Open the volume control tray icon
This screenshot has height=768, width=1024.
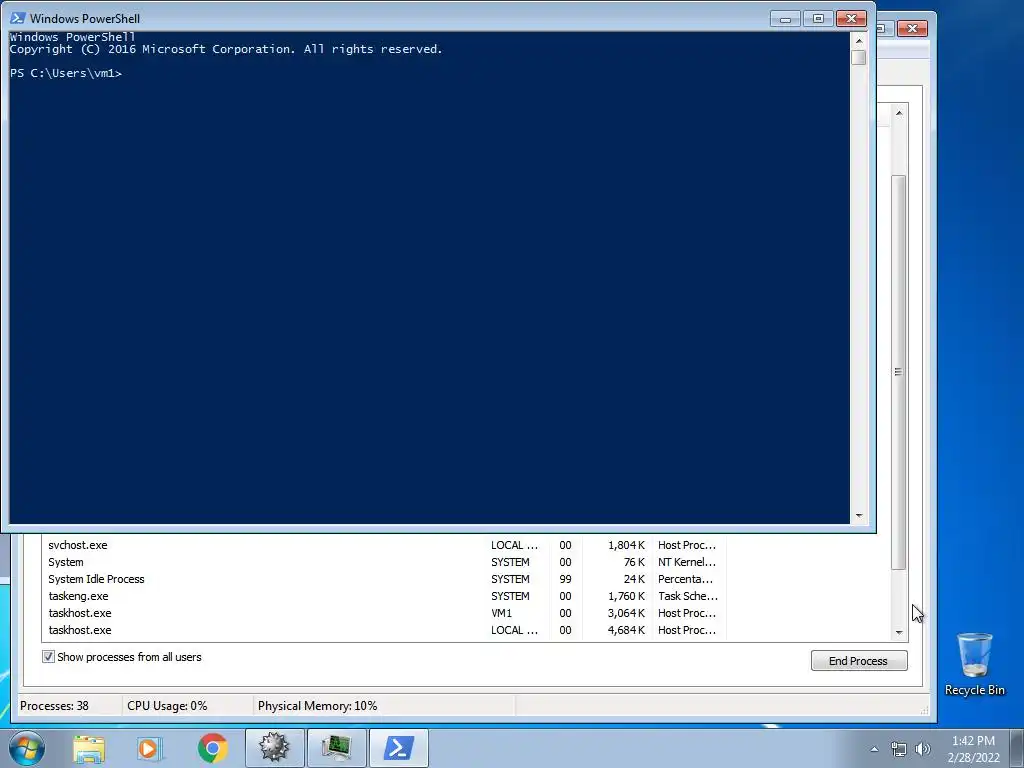[923, 749]
